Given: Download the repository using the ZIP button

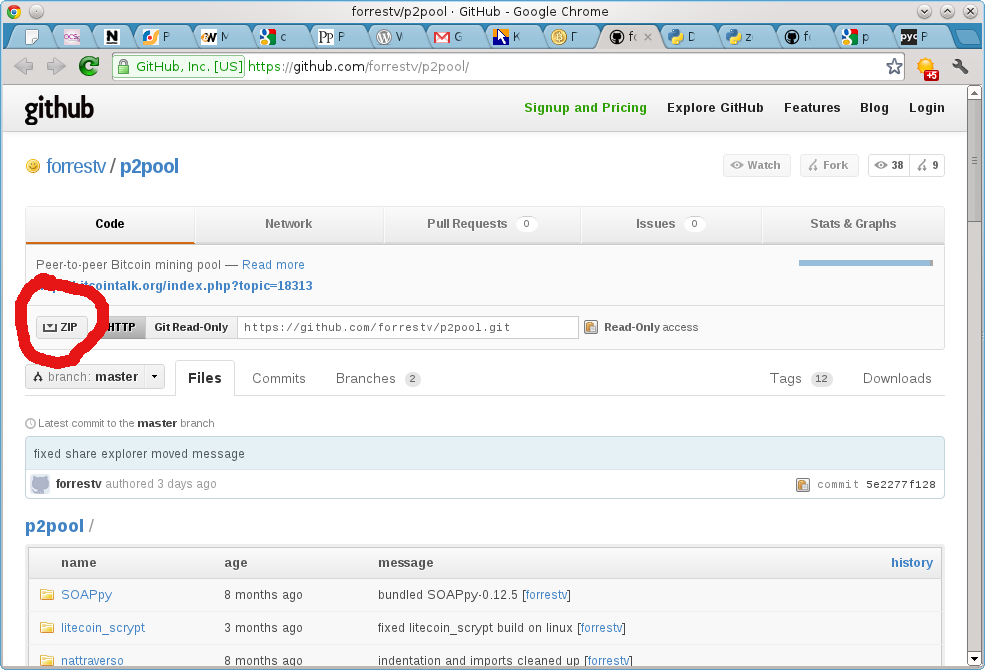Looking at the screenshot, I should (x=62, y=327).
